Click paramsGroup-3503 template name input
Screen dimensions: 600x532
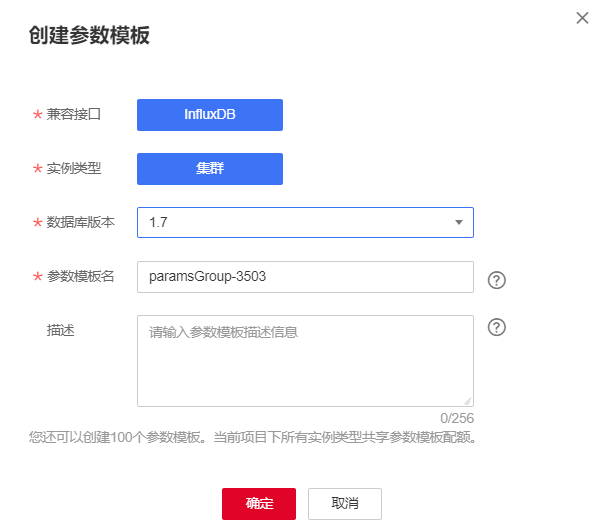coord(305,277)
